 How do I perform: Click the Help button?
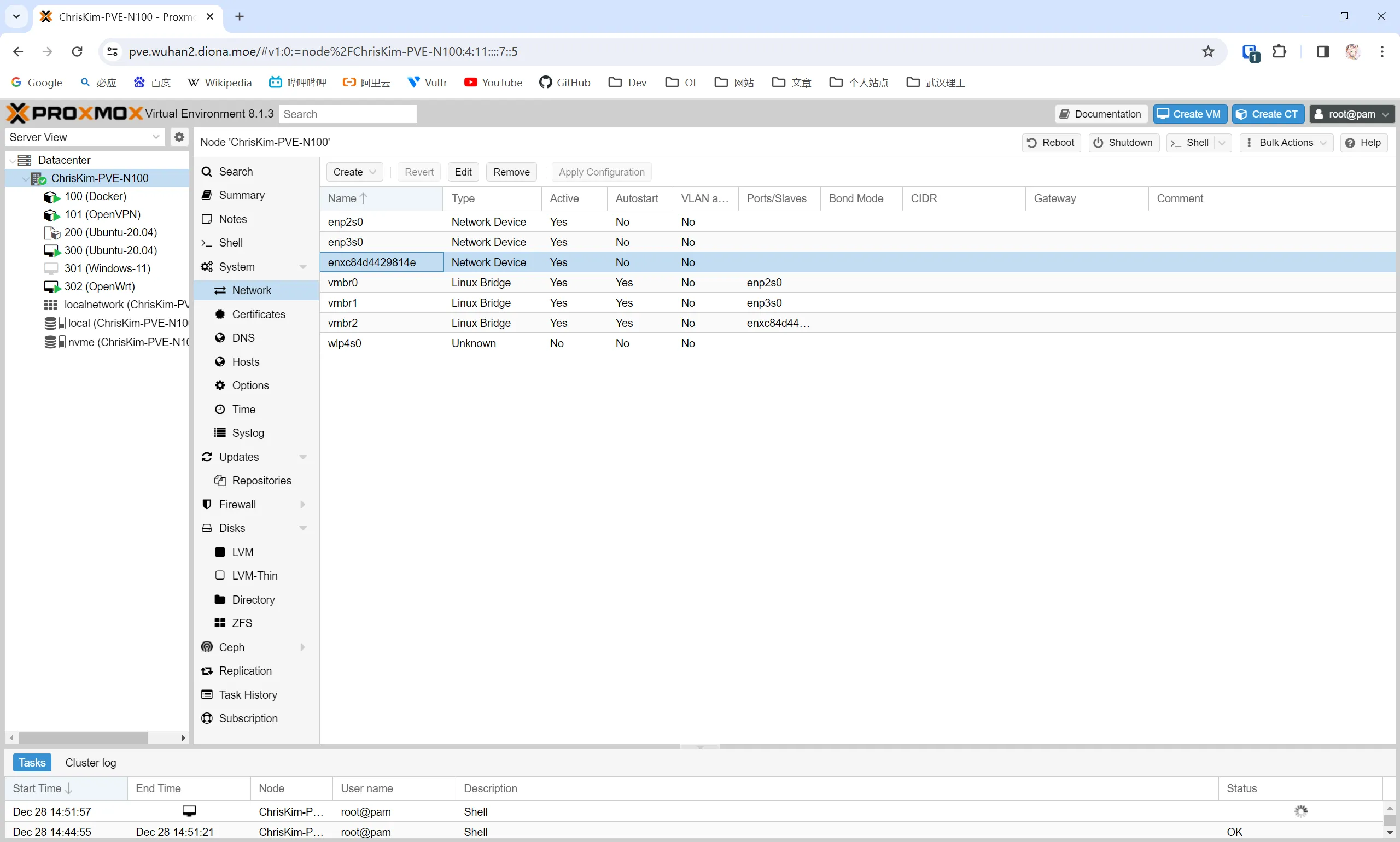[x=1363, y=142]
